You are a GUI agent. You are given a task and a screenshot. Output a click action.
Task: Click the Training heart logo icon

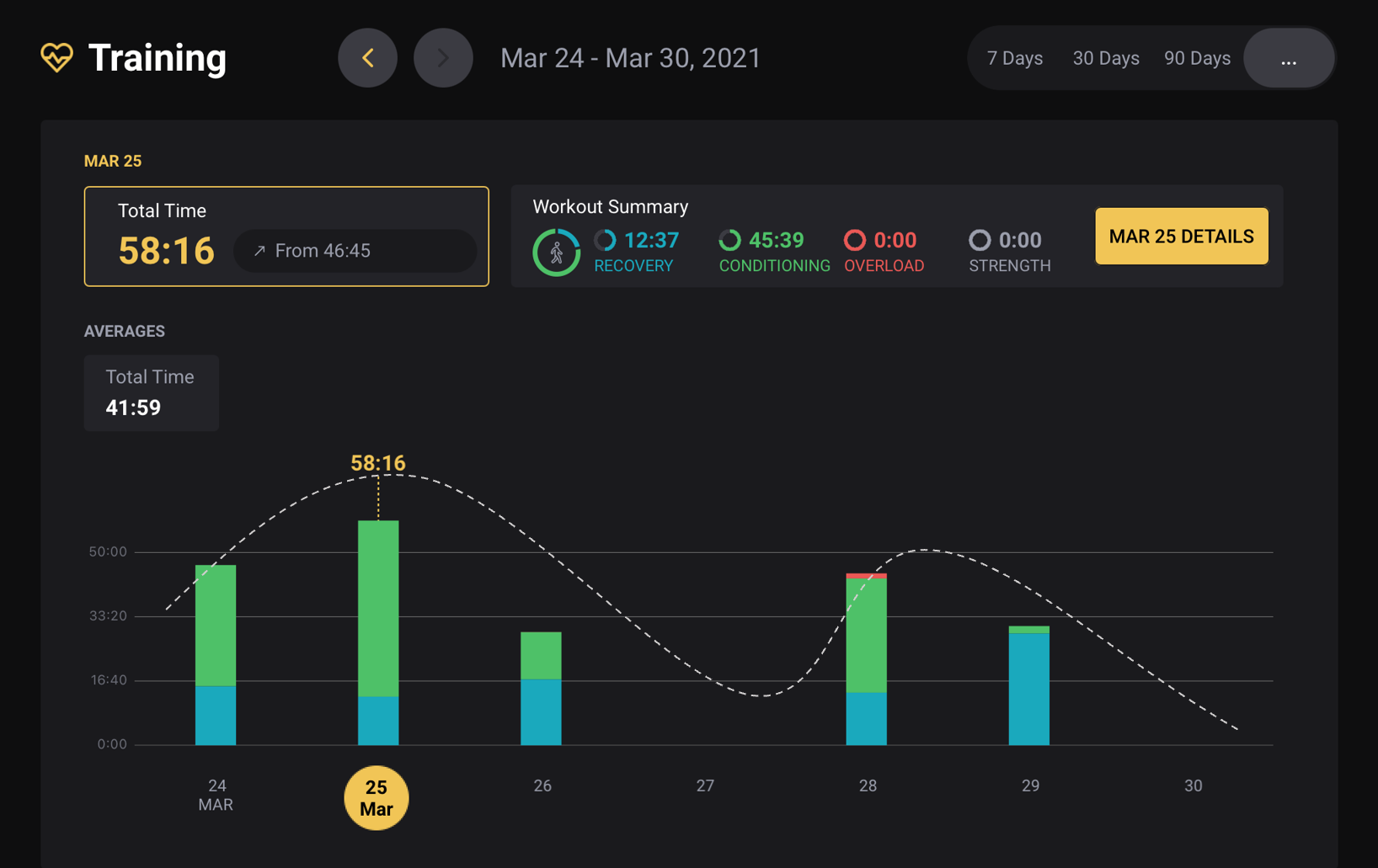(56, 58)
